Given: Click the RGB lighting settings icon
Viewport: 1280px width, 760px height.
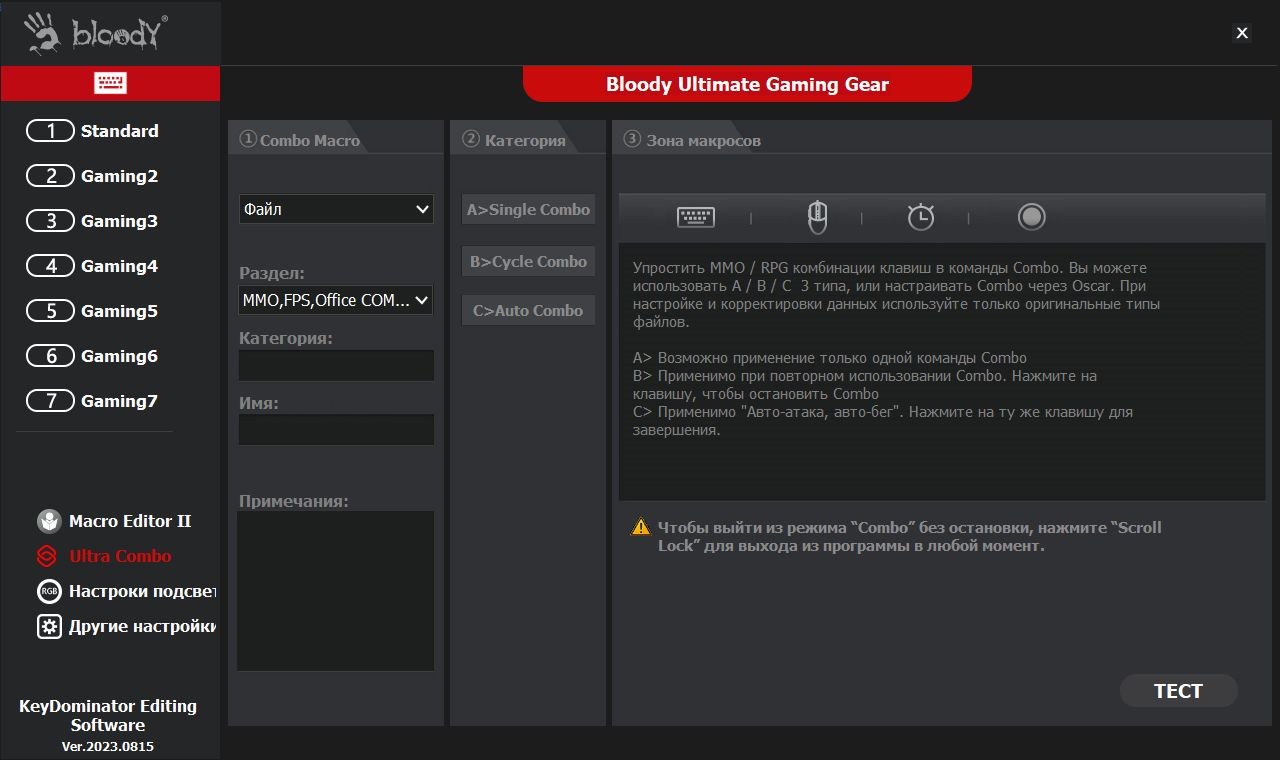Looking at the screenshot, I should click(49, 591).
